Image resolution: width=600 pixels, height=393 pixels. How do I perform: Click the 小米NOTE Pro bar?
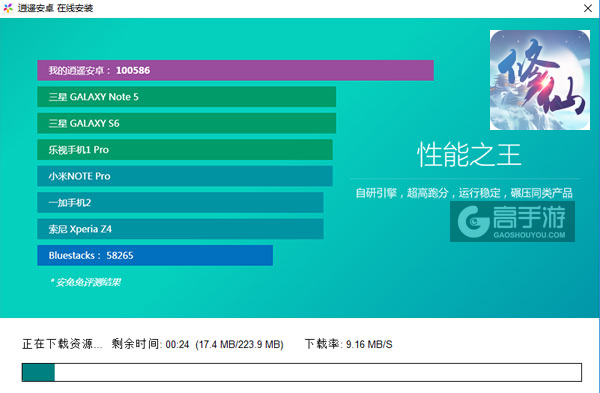tap(185, 176)
